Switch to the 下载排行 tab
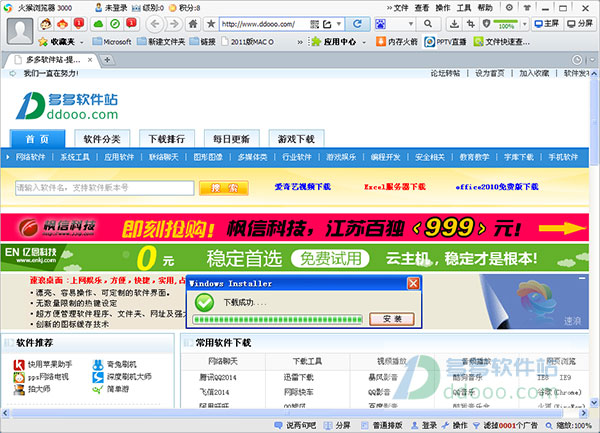600x433 pixels. coord(167,139)
